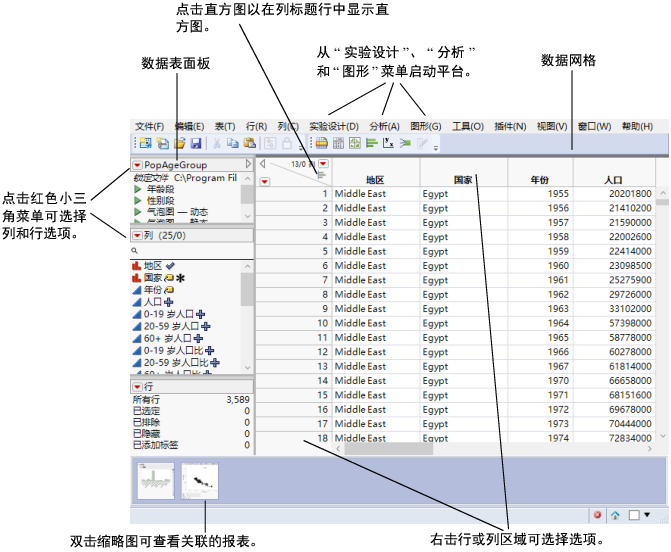Collapse the data table panel with right arrow
The height and width of the screenshot is (552, 671).
[x=248, y=164]
